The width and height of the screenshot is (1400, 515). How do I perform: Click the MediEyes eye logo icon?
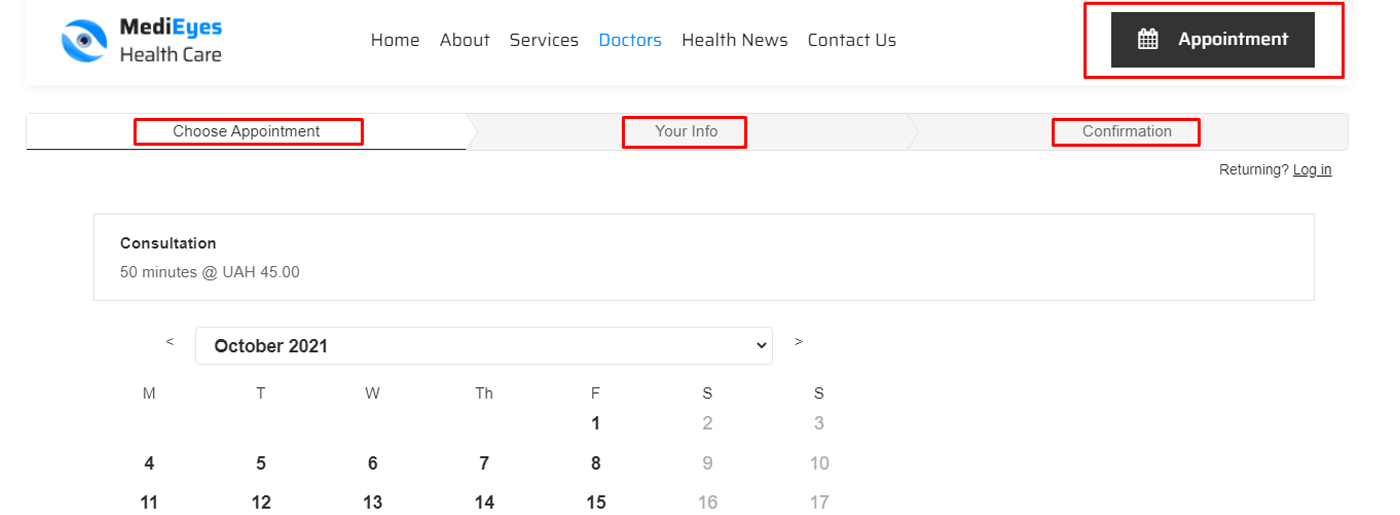84,40
